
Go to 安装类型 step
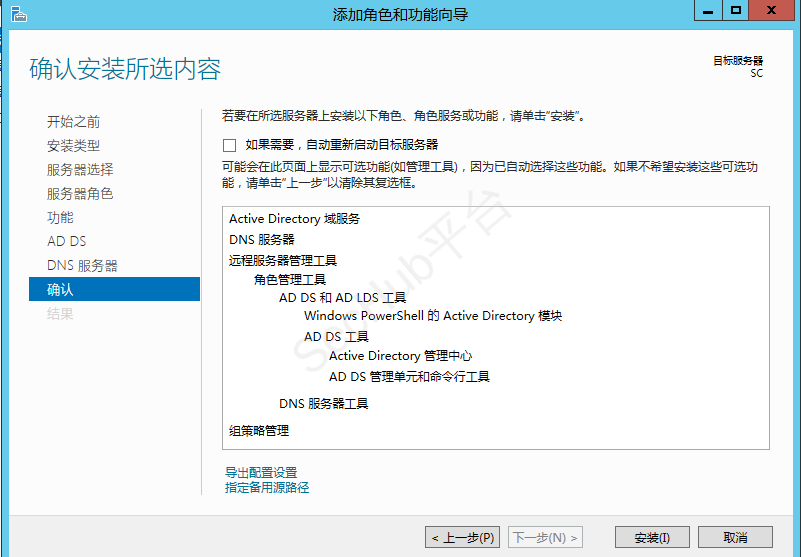tap(74, 146)
